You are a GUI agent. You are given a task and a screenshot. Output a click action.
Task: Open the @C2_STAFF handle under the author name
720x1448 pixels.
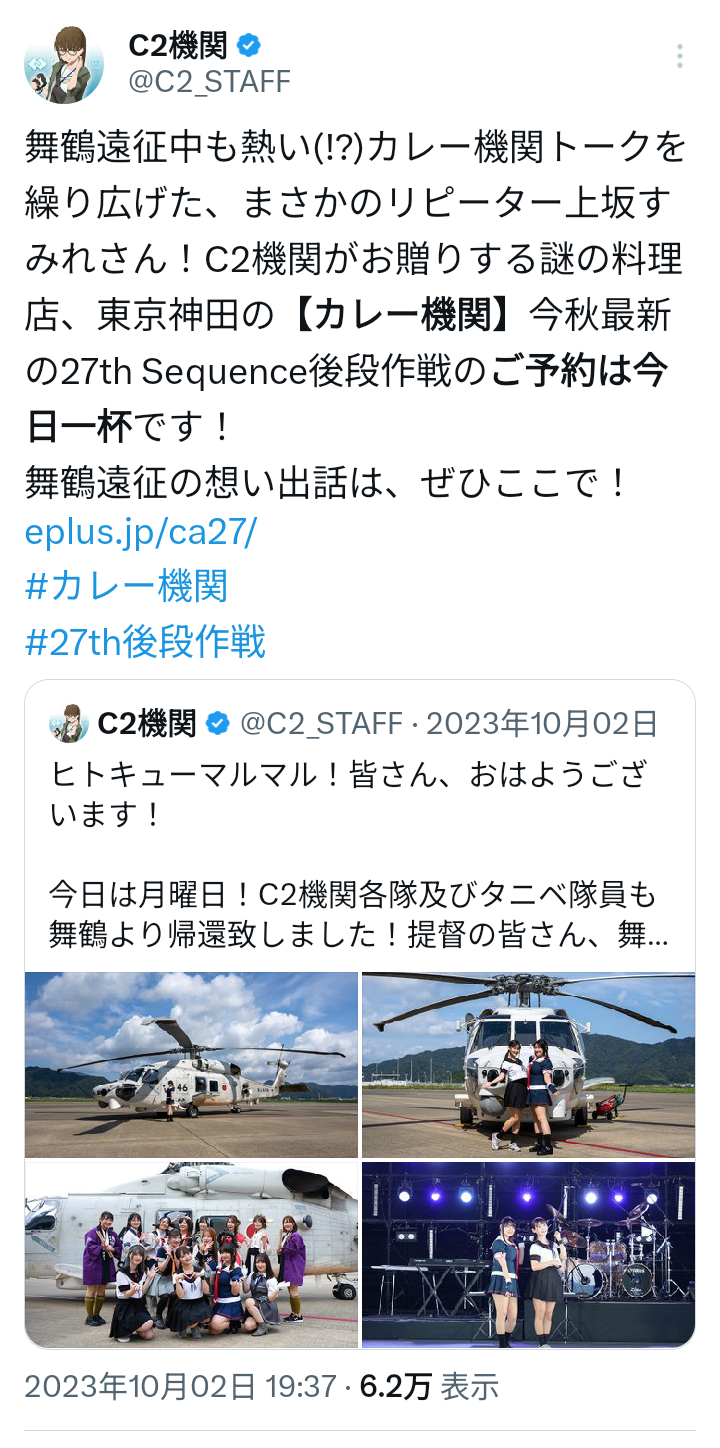click(x=209, y=82)
